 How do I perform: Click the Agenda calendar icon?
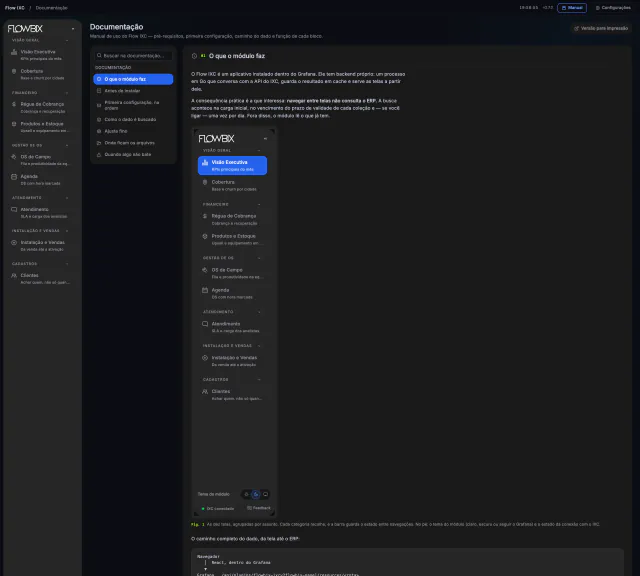14,176
